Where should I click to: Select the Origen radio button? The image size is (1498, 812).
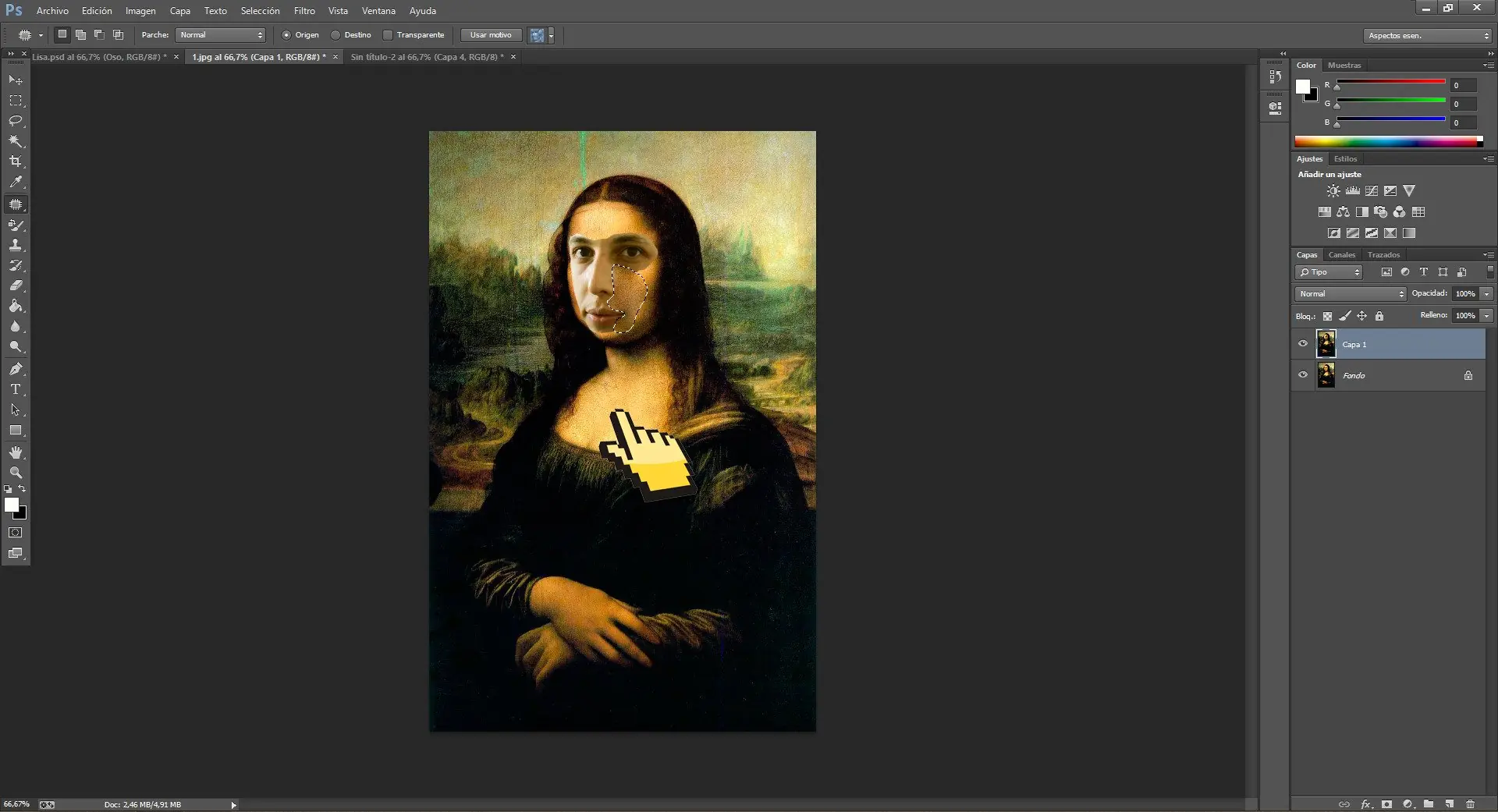tap(286, 35)
